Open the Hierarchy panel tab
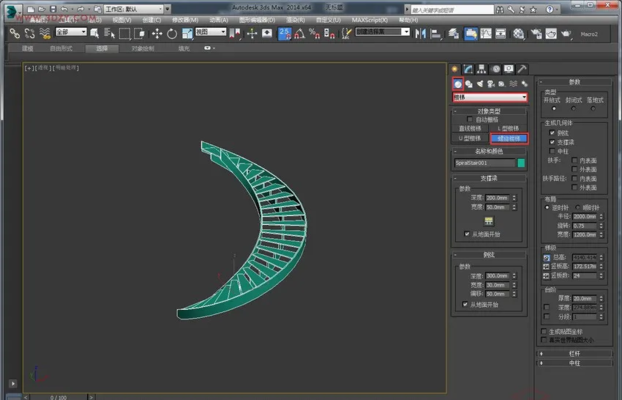Image resolution: width=622 pixels, height=400 pixels. (x=482, y=69)
